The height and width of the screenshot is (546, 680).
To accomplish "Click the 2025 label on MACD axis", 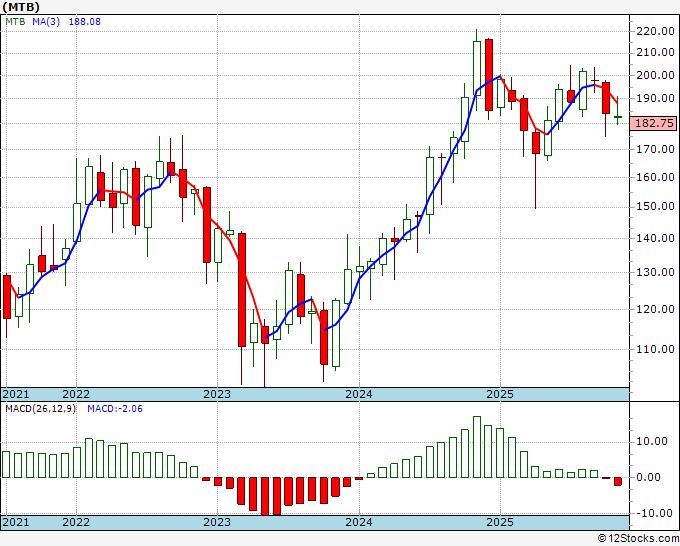I will coord(500,522).
